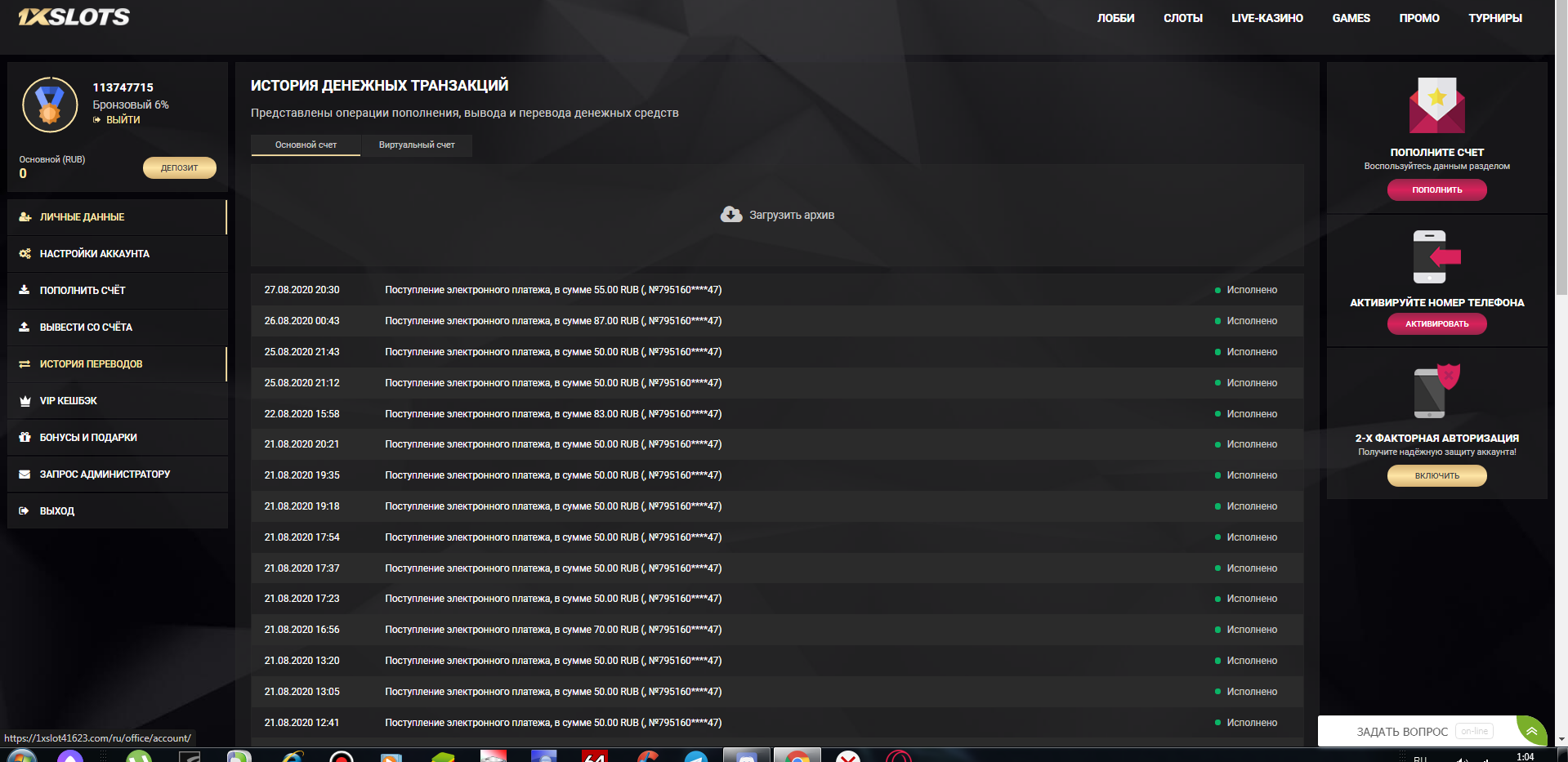Click the Chrome icon in the taskbar
The width and height of the screenshot is (1568, 762).
coord(797,755)
